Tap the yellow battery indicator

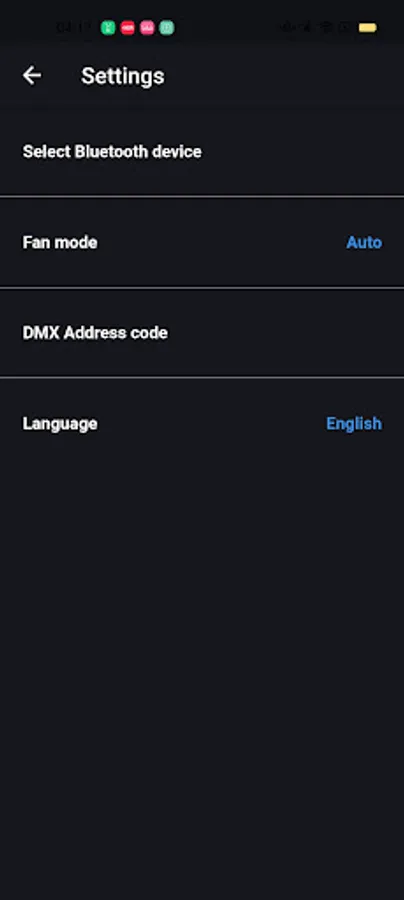(x=368, y=28)
